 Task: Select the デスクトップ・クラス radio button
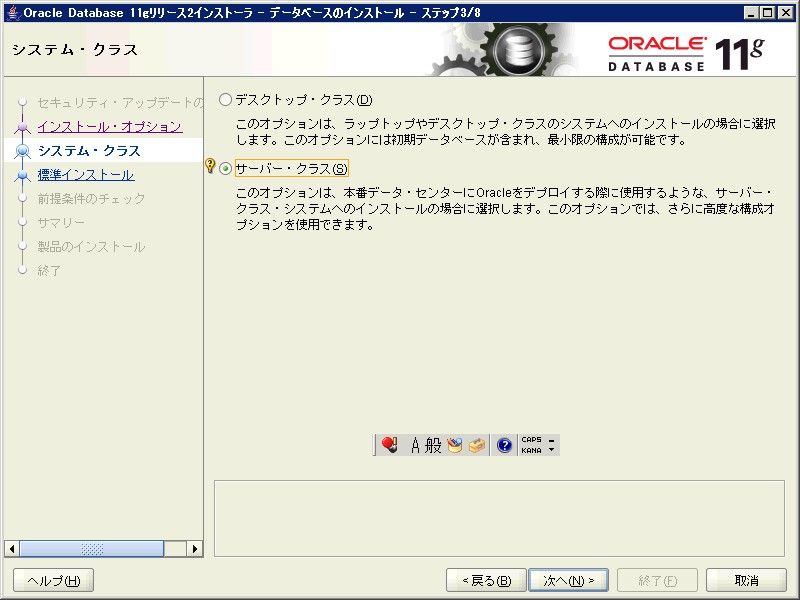pyautogui.click(x=225, y=100)
